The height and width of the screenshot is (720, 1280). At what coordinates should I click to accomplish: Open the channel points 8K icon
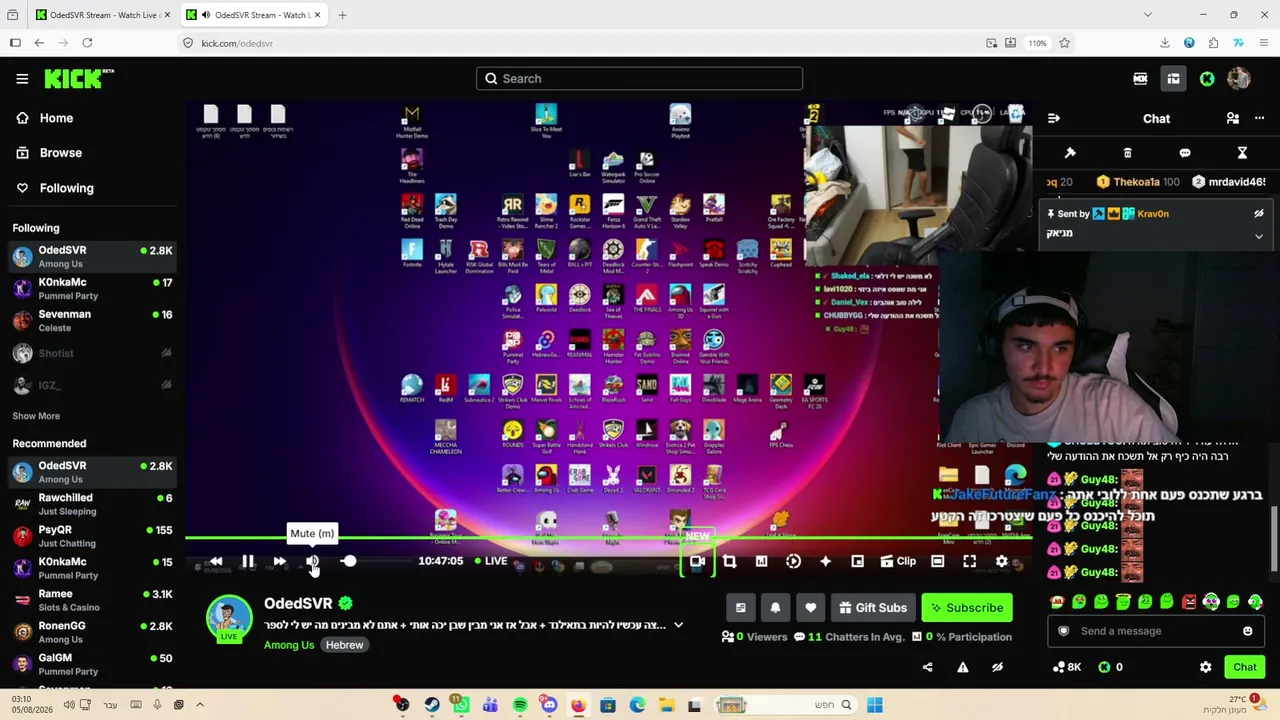(x=1067, y=667)
